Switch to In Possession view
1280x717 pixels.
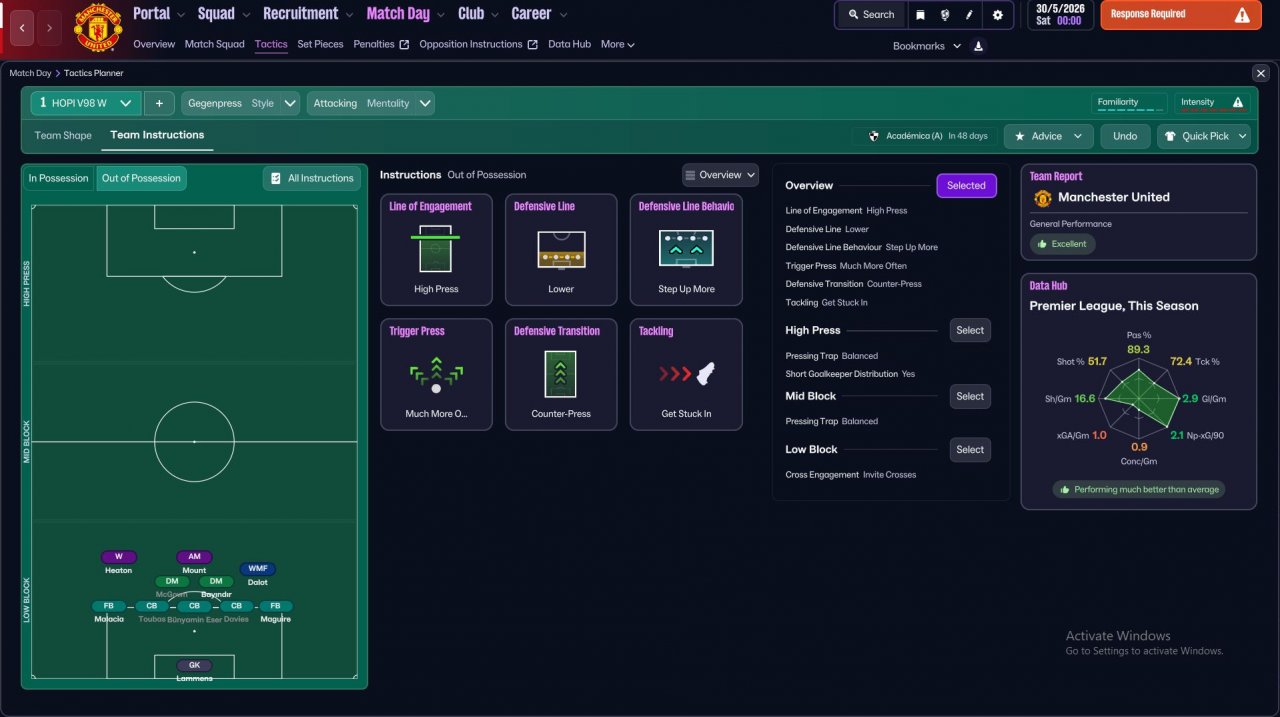[x=59, y=178]
